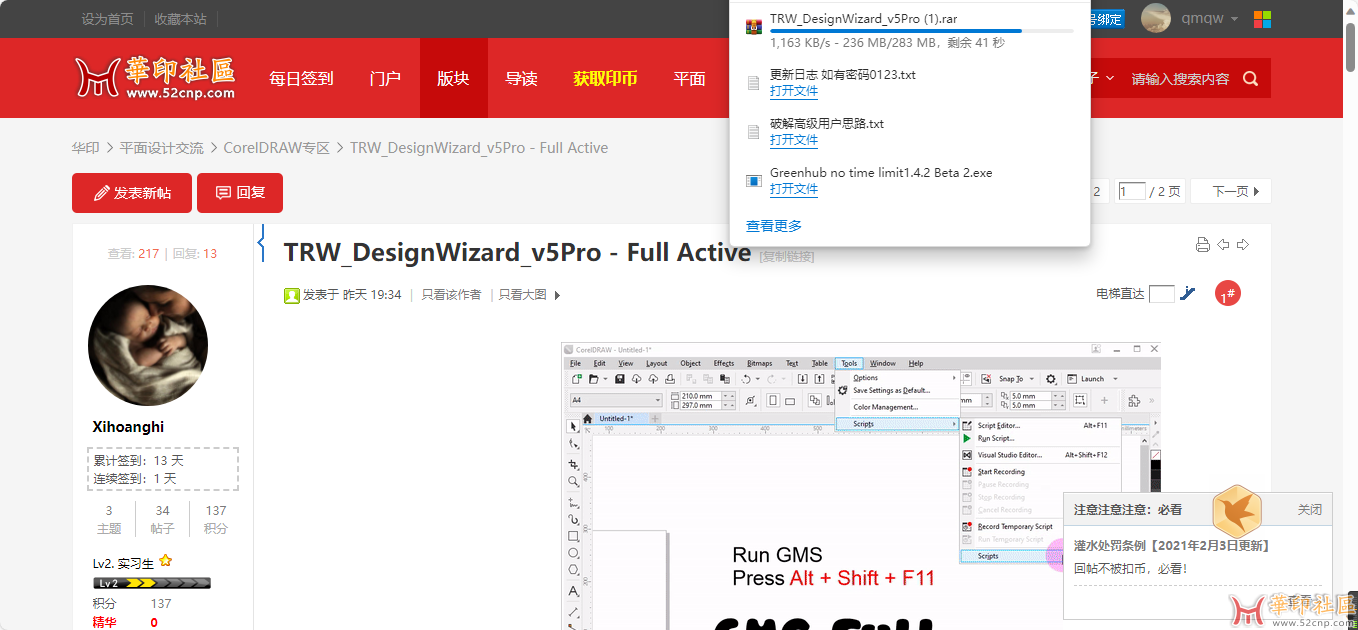Click the username Xihoanghi
Image resolution: width=1358 pixels, height=630 pixels.
tap(128, 427)
